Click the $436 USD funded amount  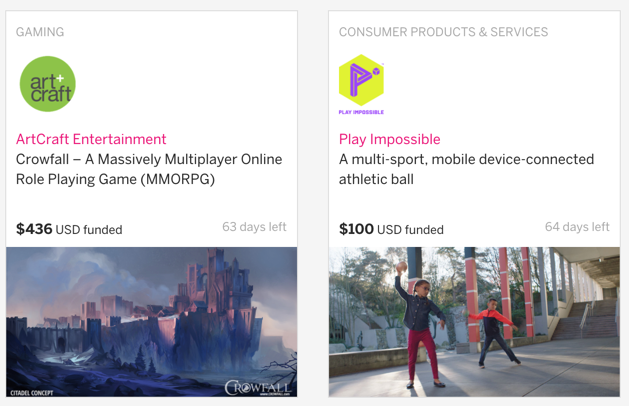point(69,229)
